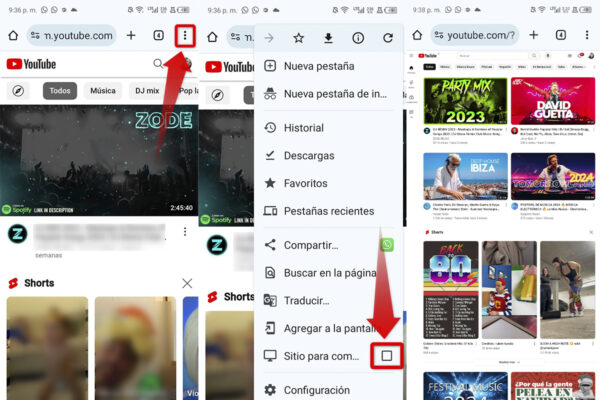This screenshot has width=600, height=400.
Task: Choose Traducir… in the menu
Action: tap(328, 300)
